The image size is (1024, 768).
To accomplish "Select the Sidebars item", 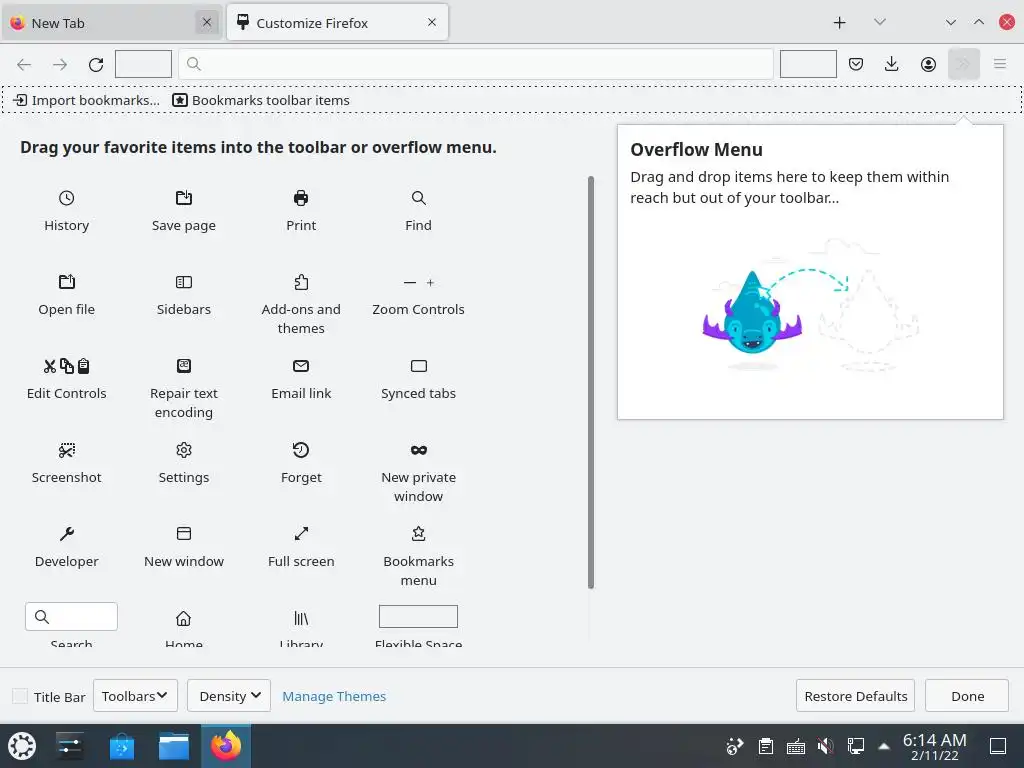I will 184,295.
